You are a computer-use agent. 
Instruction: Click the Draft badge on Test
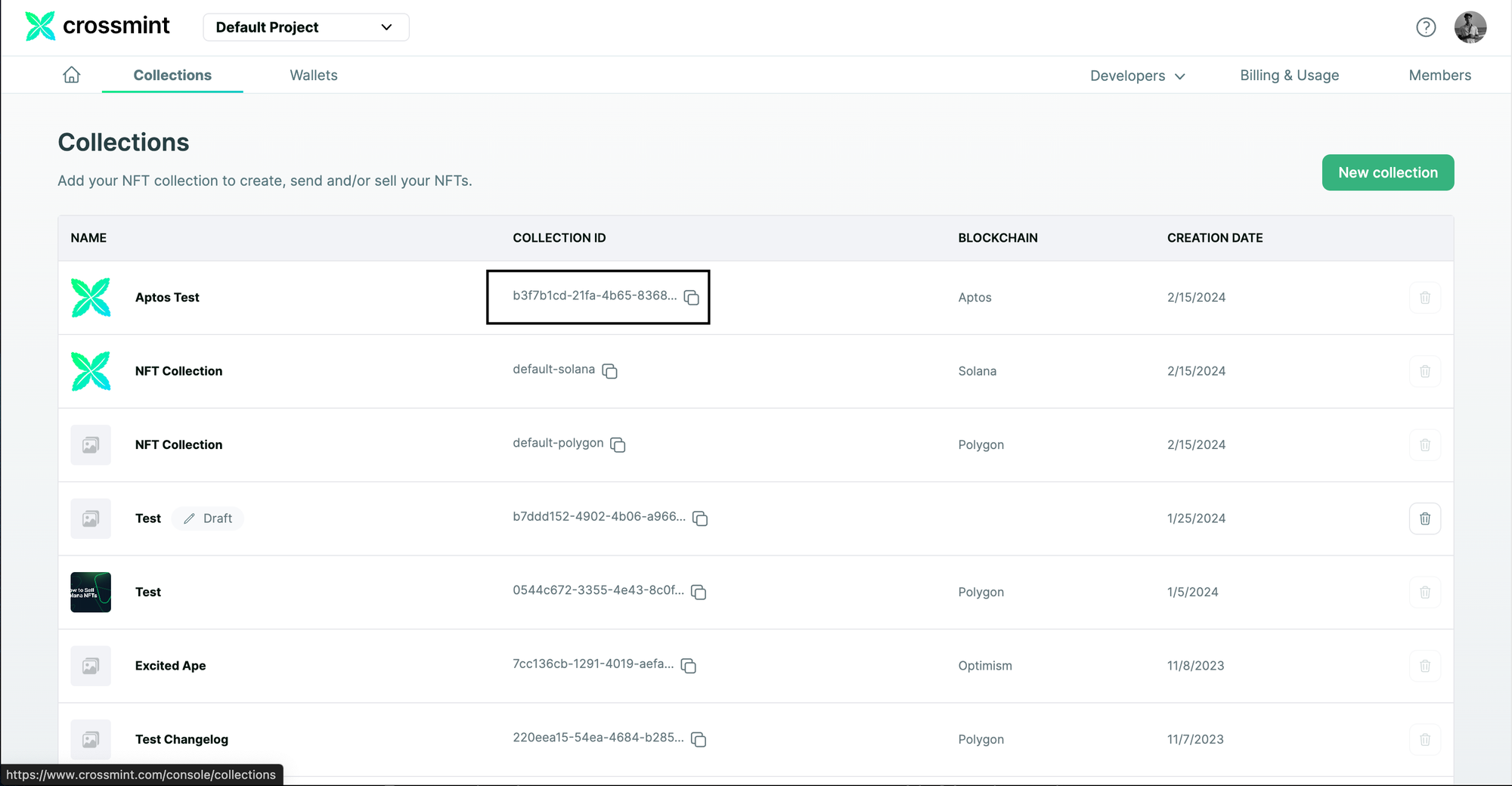point(208,518)
